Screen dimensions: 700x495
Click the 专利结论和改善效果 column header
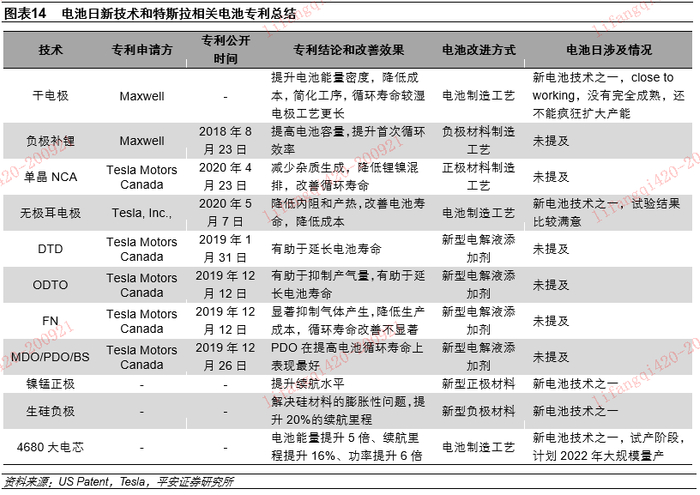[349, 50]
